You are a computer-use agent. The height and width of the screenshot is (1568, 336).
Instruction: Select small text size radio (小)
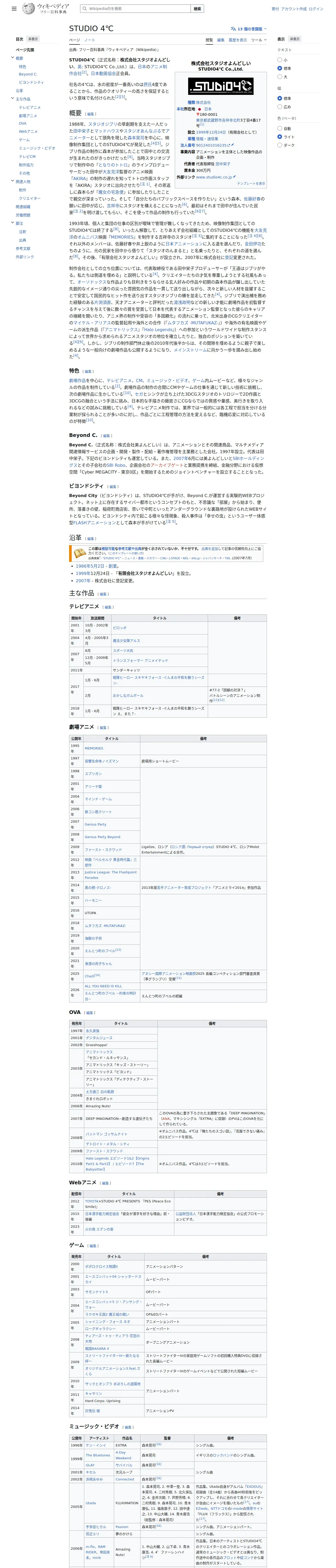tap(280, 60)
